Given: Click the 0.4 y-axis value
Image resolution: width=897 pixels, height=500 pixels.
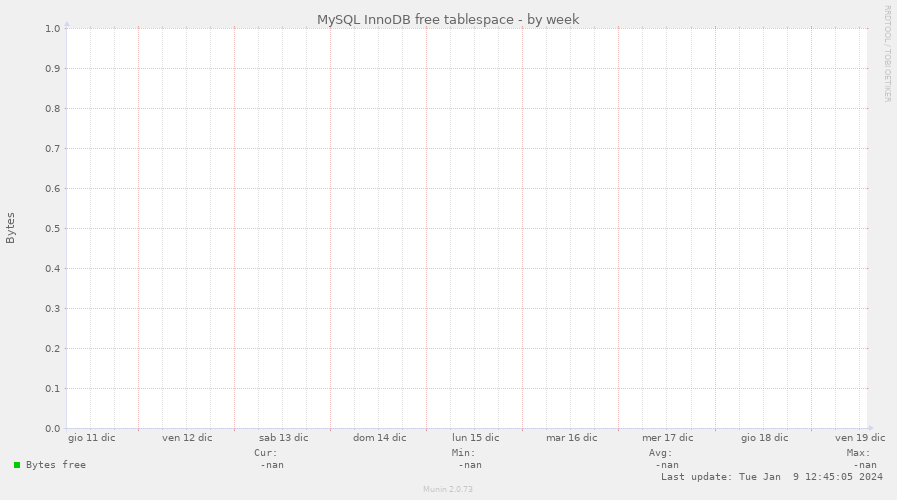Looking at the screenshot, I should (53, 269).
